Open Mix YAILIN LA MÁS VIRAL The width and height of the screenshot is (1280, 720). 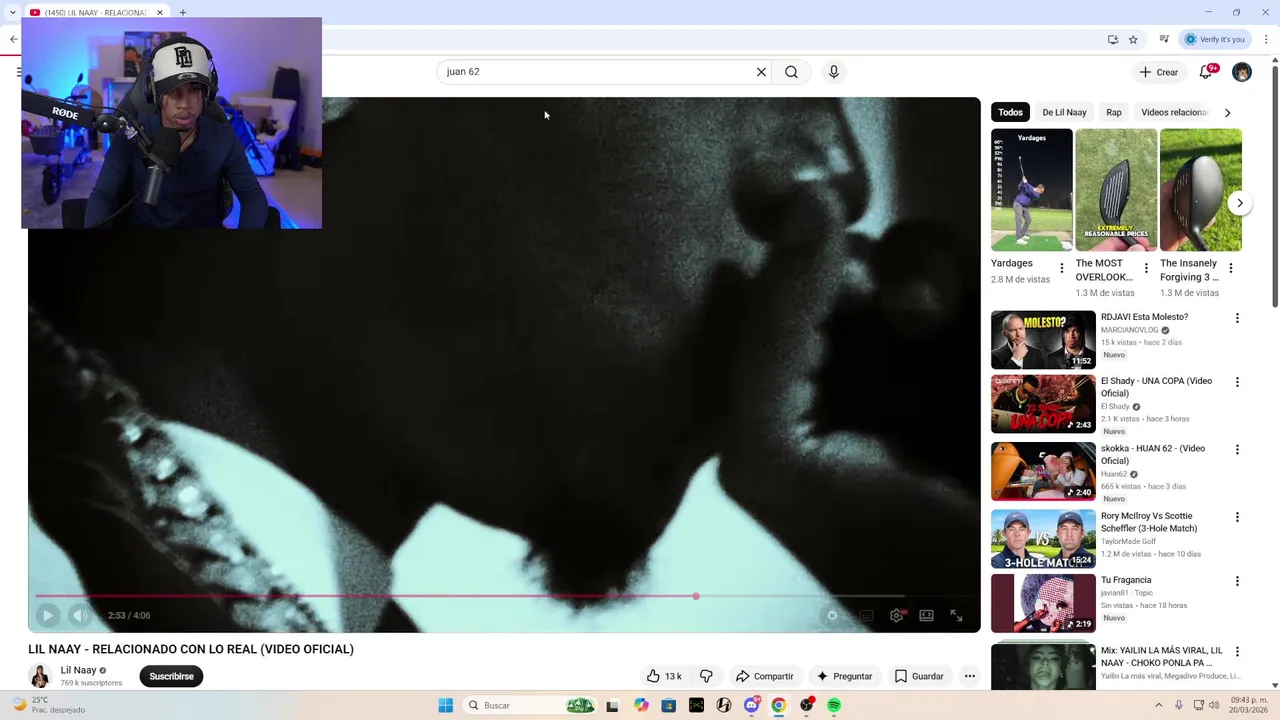[1043, 666]
